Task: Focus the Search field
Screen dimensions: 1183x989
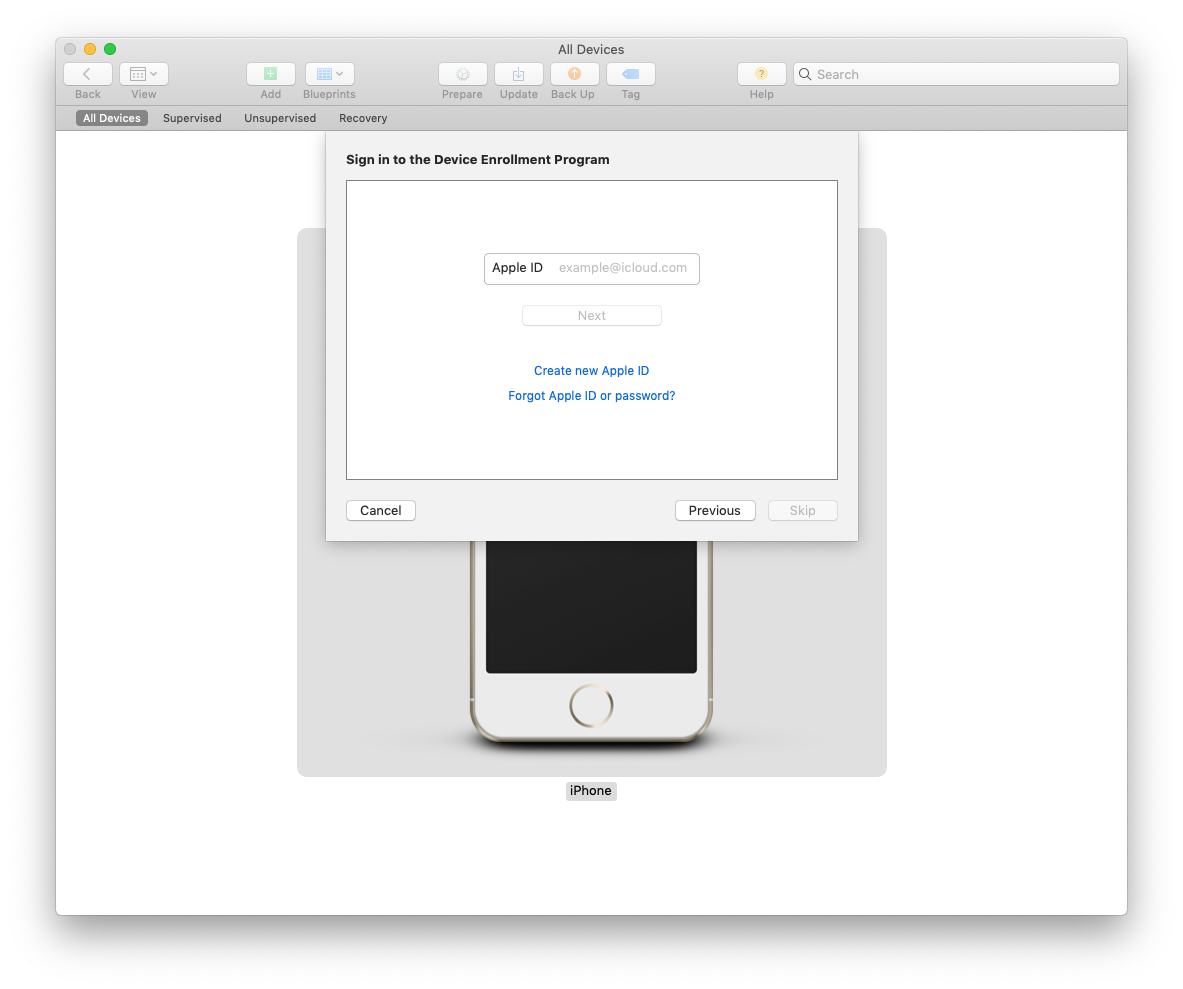Action: pyautogui.click(x=960, y=74)
